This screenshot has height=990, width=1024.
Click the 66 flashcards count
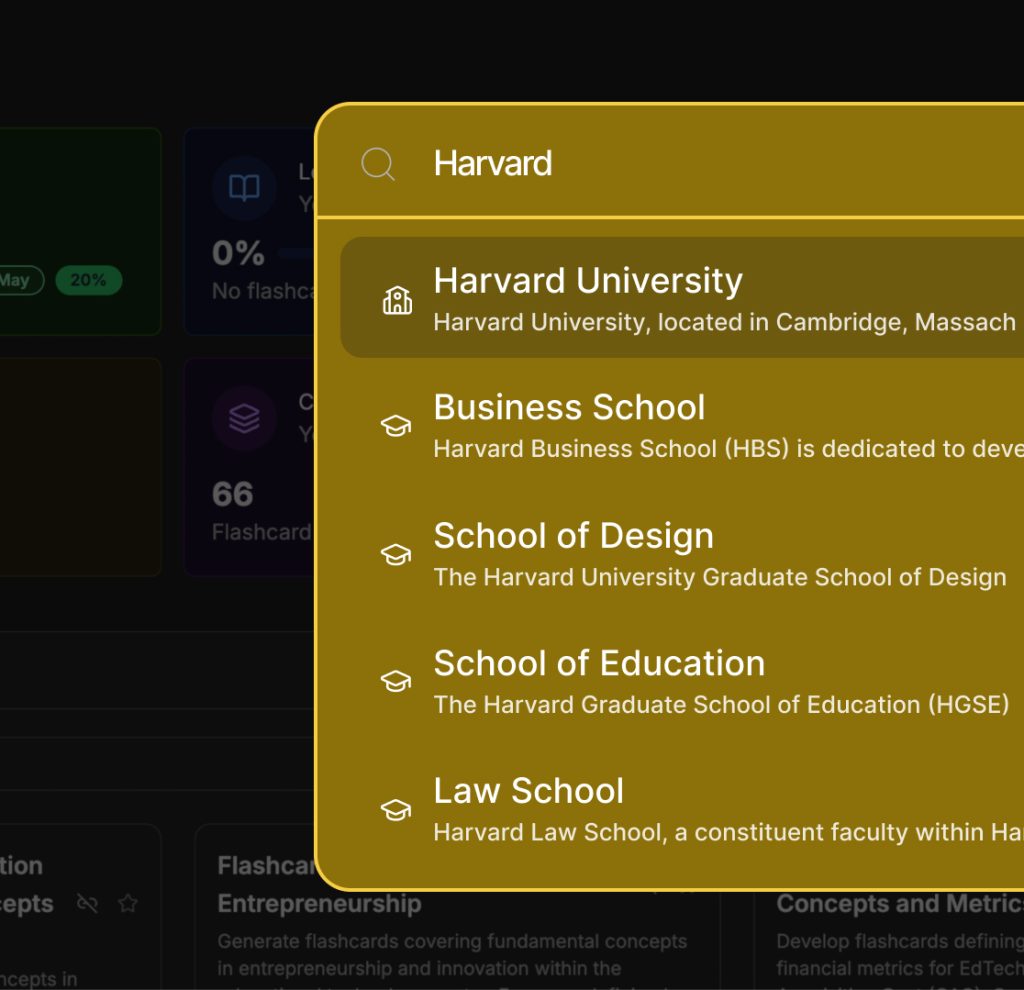click(x=232, y=494)
